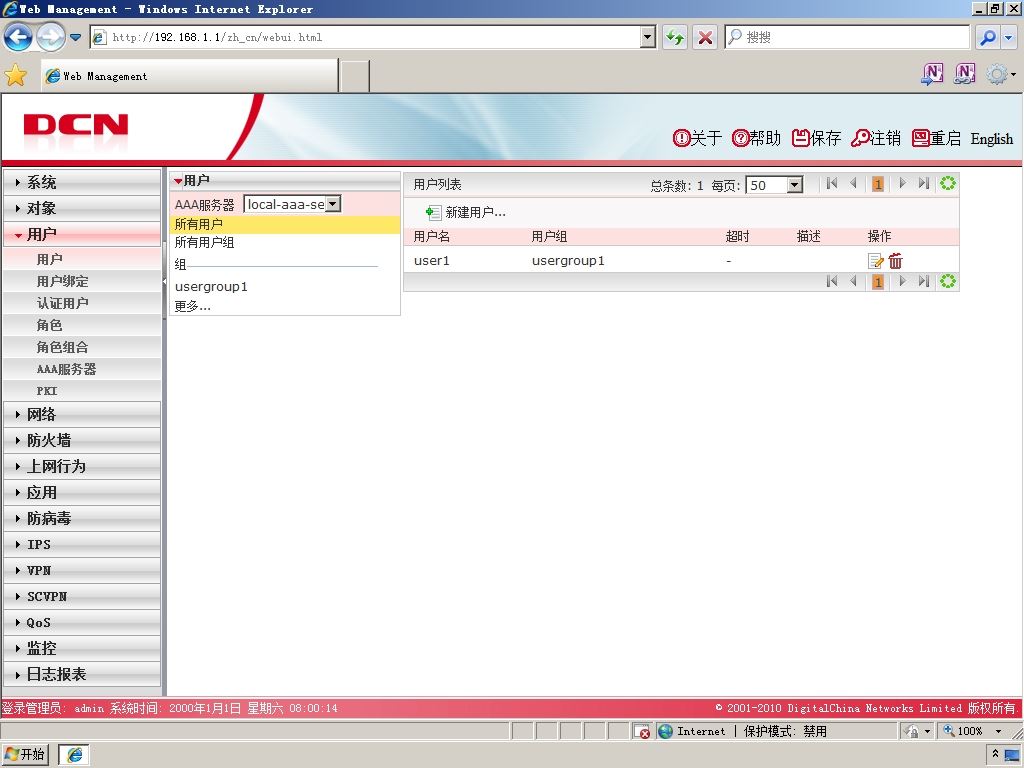
Task: Expand the QoS menu section
Action: pos(82,623)
